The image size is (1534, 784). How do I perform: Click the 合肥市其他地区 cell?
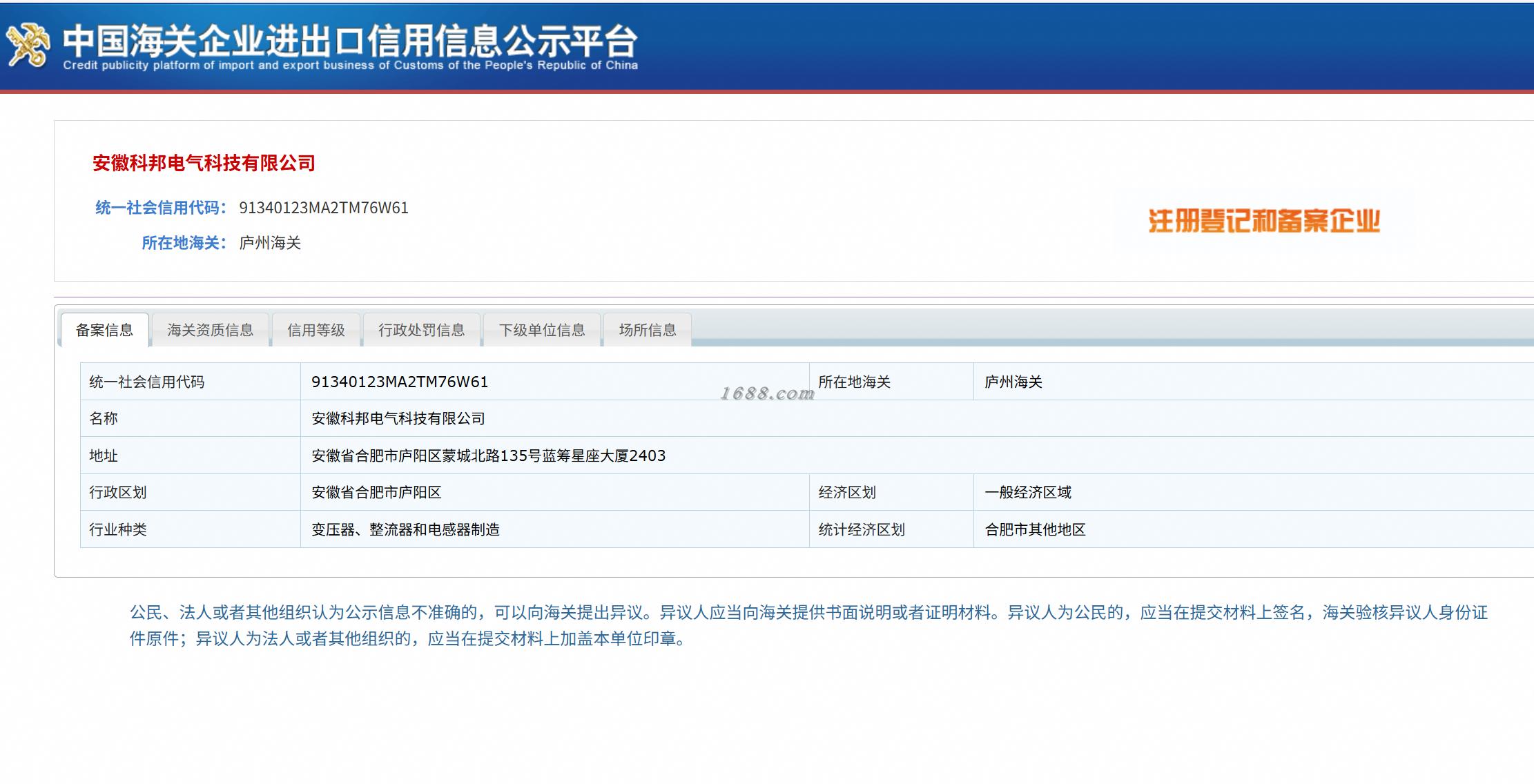pyautogui.click(x=1035, y=529)
